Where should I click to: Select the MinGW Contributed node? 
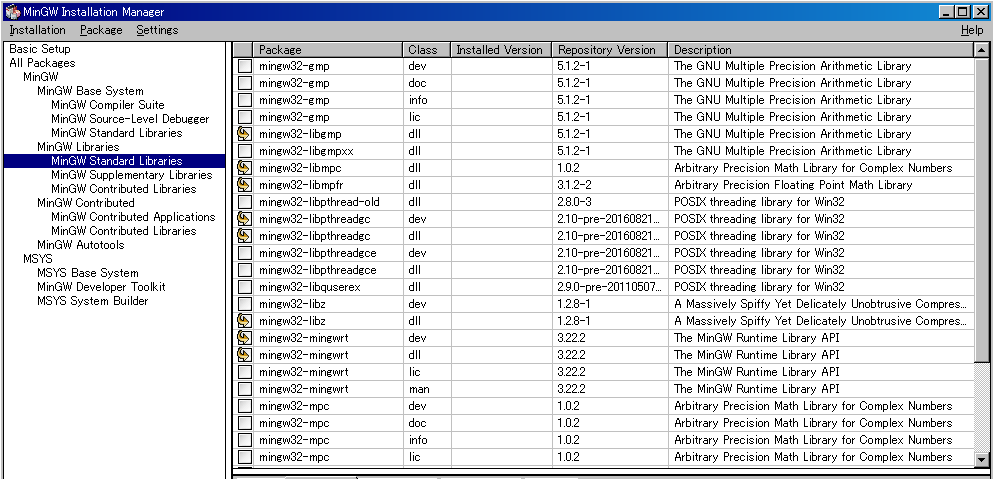[85, 203]
